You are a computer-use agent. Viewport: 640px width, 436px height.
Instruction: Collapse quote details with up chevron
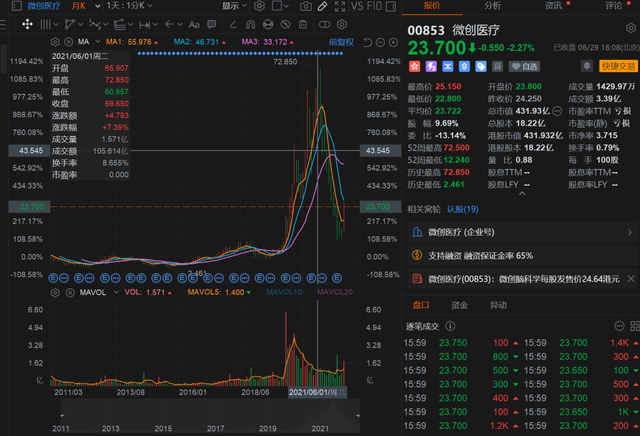tap(522, 194)
